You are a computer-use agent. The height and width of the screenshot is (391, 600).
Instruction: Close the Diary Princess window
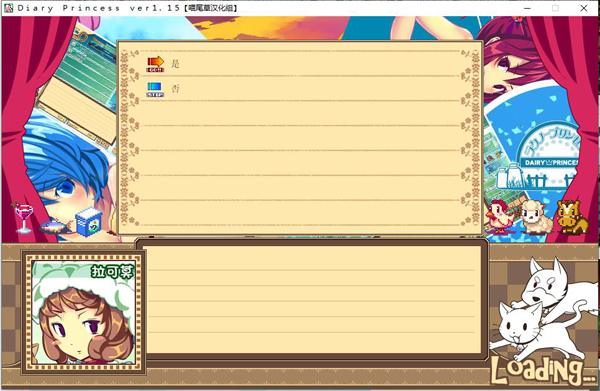tap(584, 8)
